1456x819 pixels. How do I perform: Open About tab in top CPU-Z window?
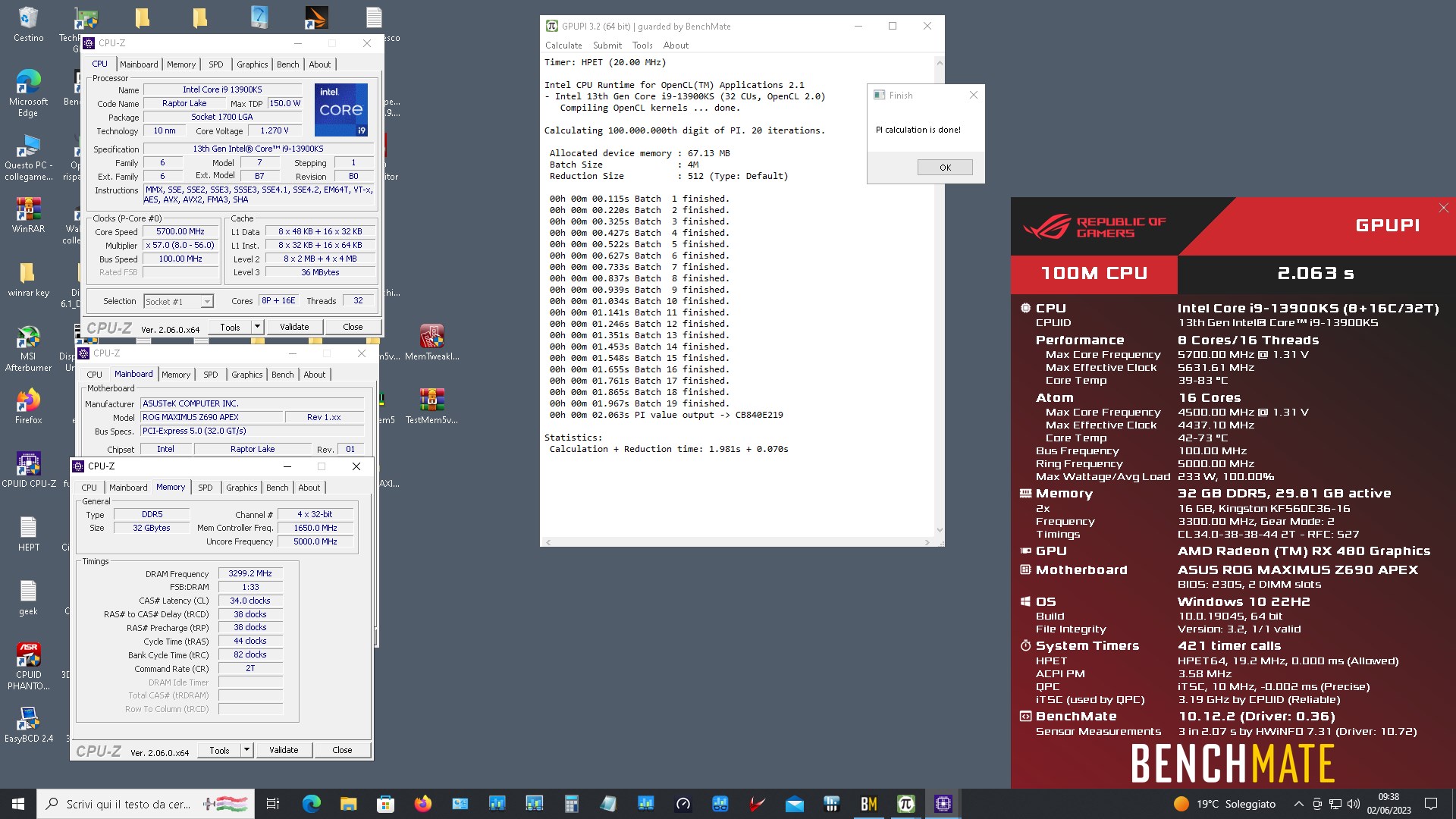pos(319,64)
